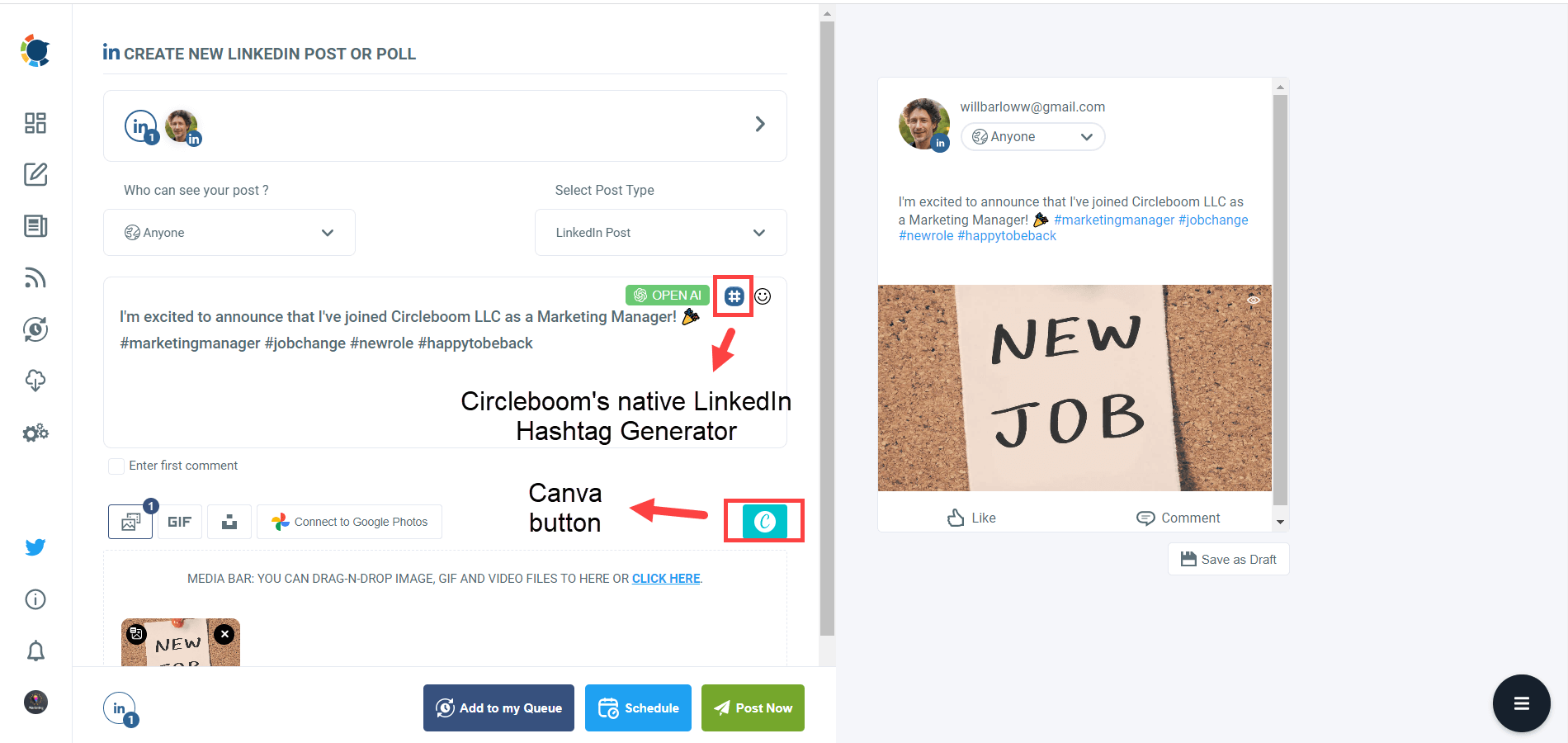The width and height of the screenshot is (1568, 743).
Task: Click the CLICK HERE media upload link
Action: [x=665, y=578]
